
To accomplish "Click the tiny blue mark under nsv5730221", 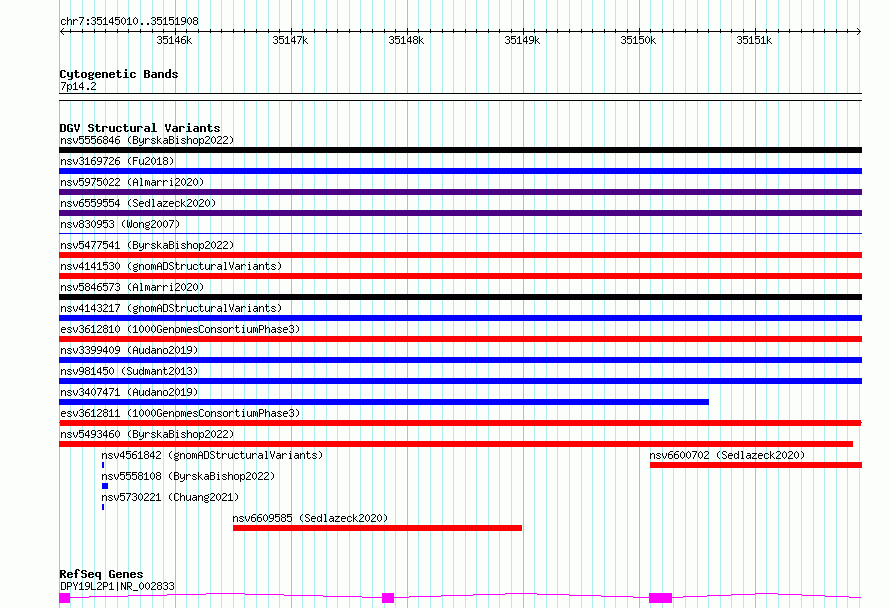I will (103, 507).
